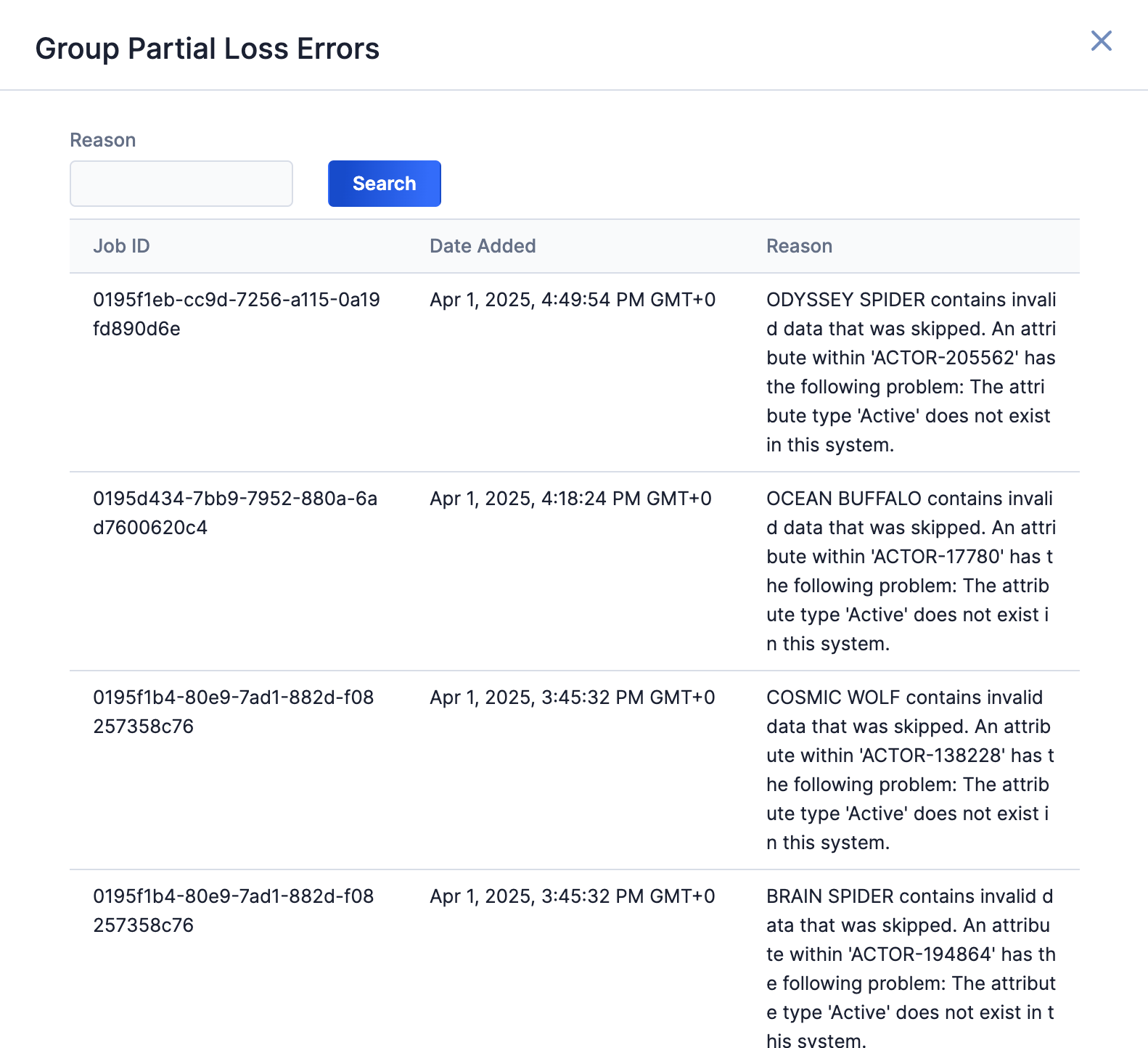
Task: Select the OCEAN BUFFALO error reason text
Action: [x=910, y=571]
